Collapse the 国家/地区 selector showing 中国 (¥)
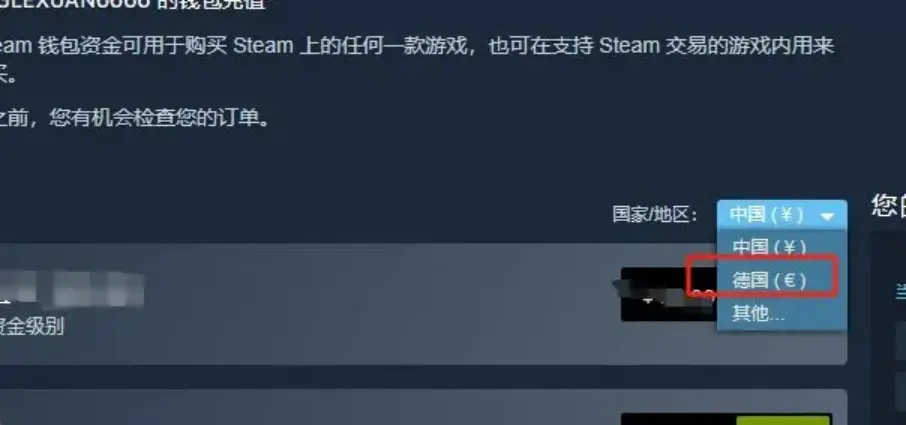906x425 pixels. point(782,215)
